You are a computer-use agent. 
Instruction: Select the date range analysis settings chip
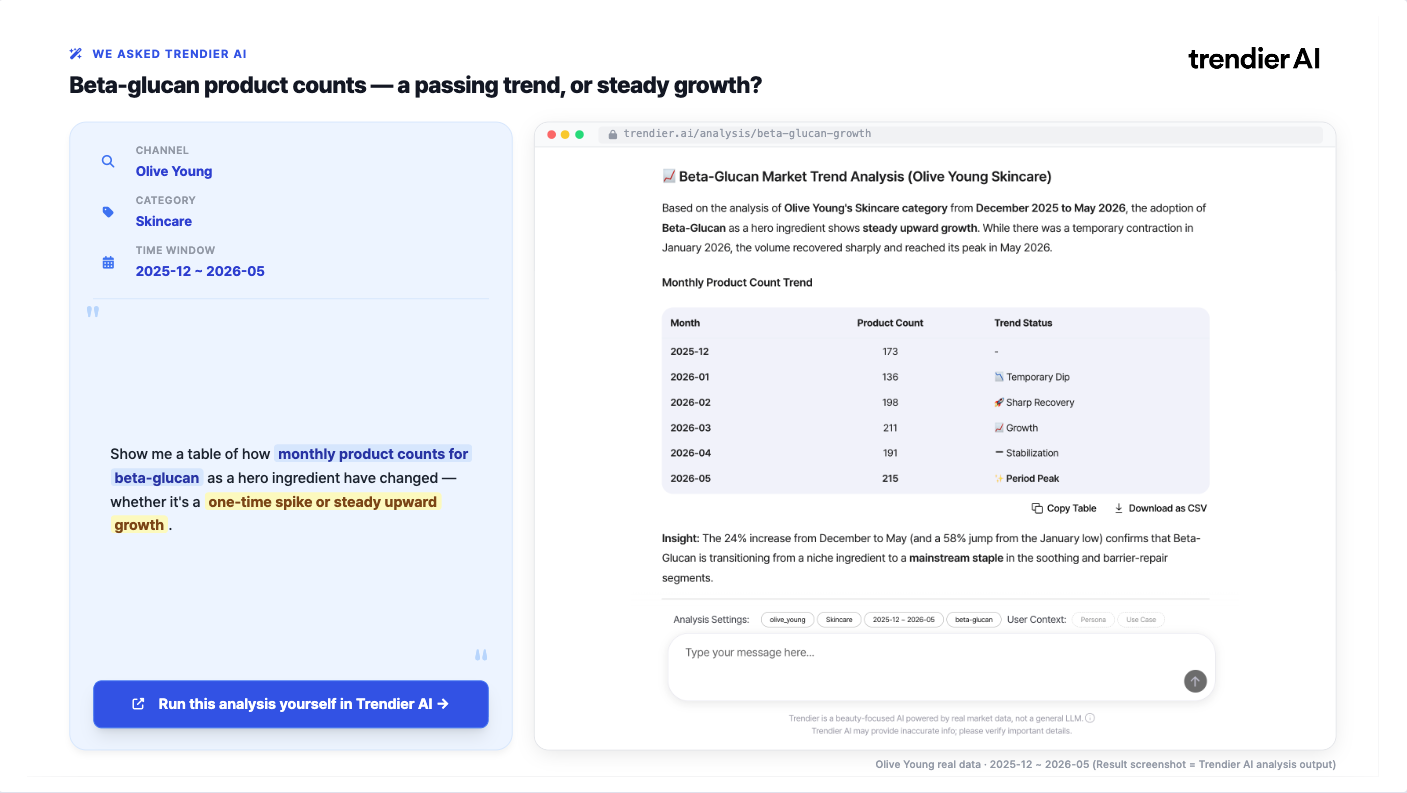pyautogui.click(x=904, y=620)
